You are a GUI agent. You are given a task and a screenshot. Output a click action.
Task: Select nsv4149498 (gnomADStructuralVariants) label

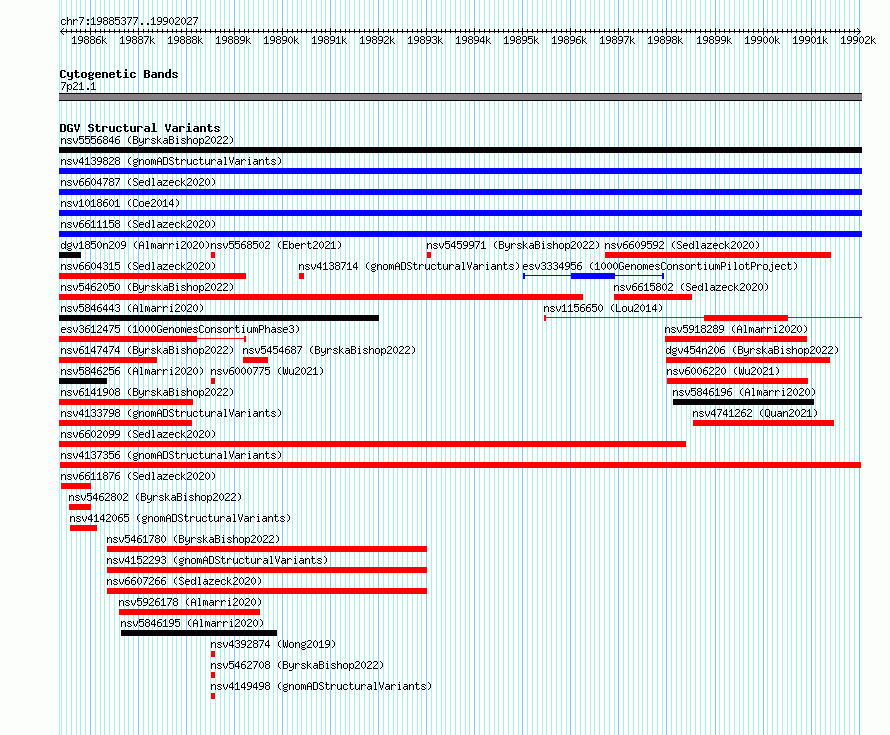(x=321, y=686)
